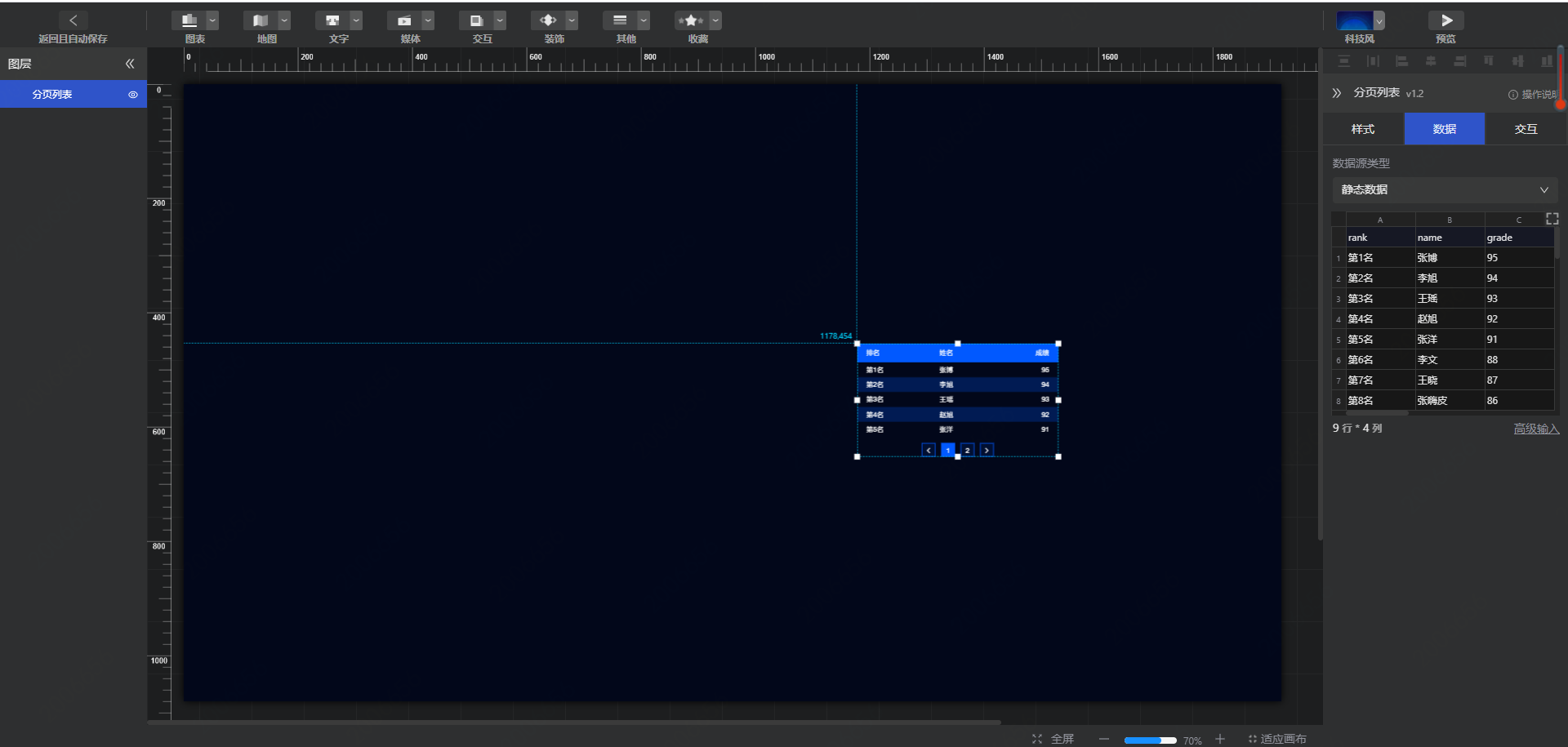Open the 媒体 media component icon
Screen dimensions: 1568x747
(x=404, y=20)
